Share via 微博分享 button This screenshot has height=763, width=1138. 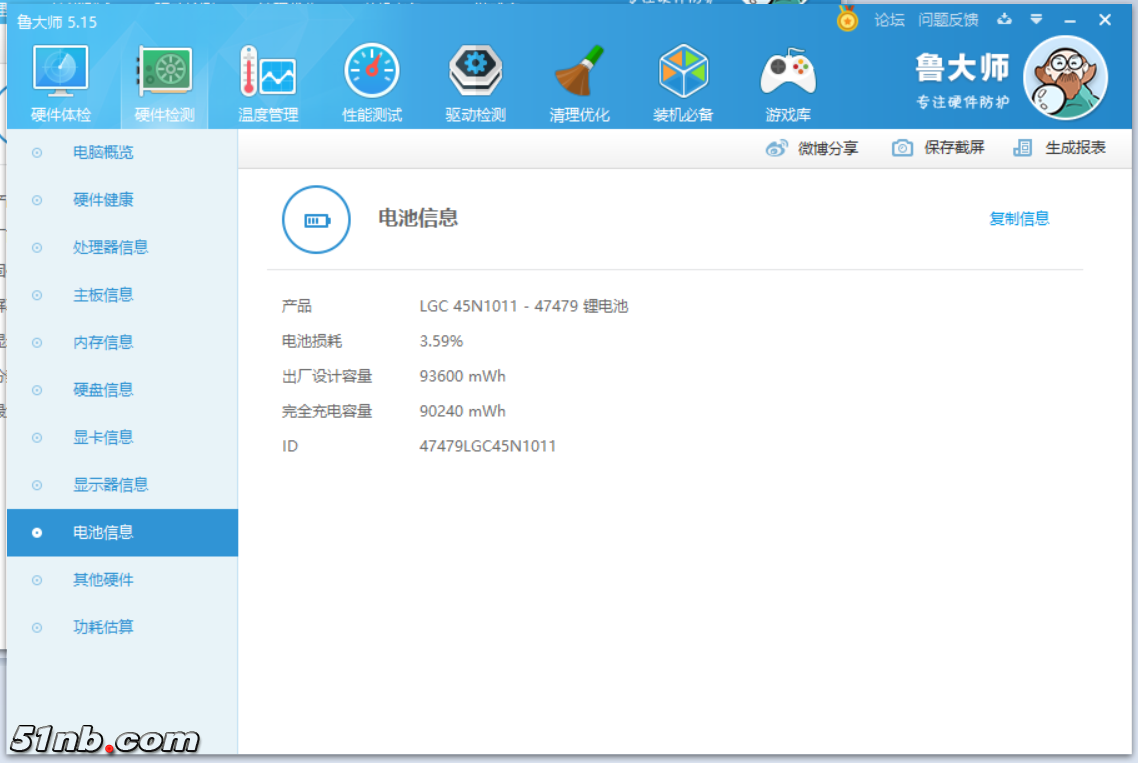pos(812,148)
